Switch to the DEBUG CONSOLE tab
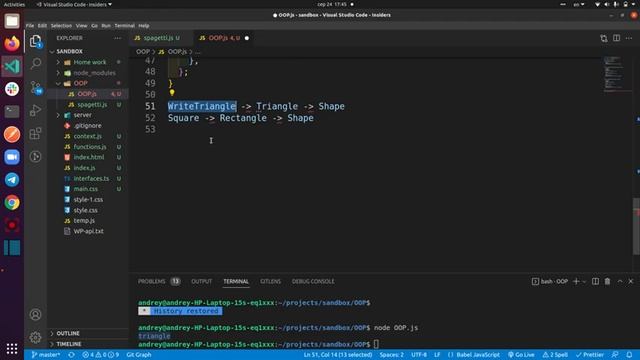 313,281
